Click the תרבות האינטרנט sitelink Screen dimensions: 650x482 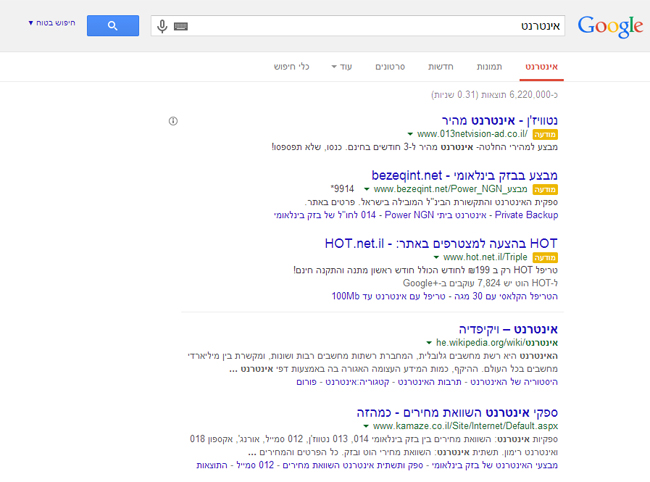pyautogui.click(x=430, y=382)
